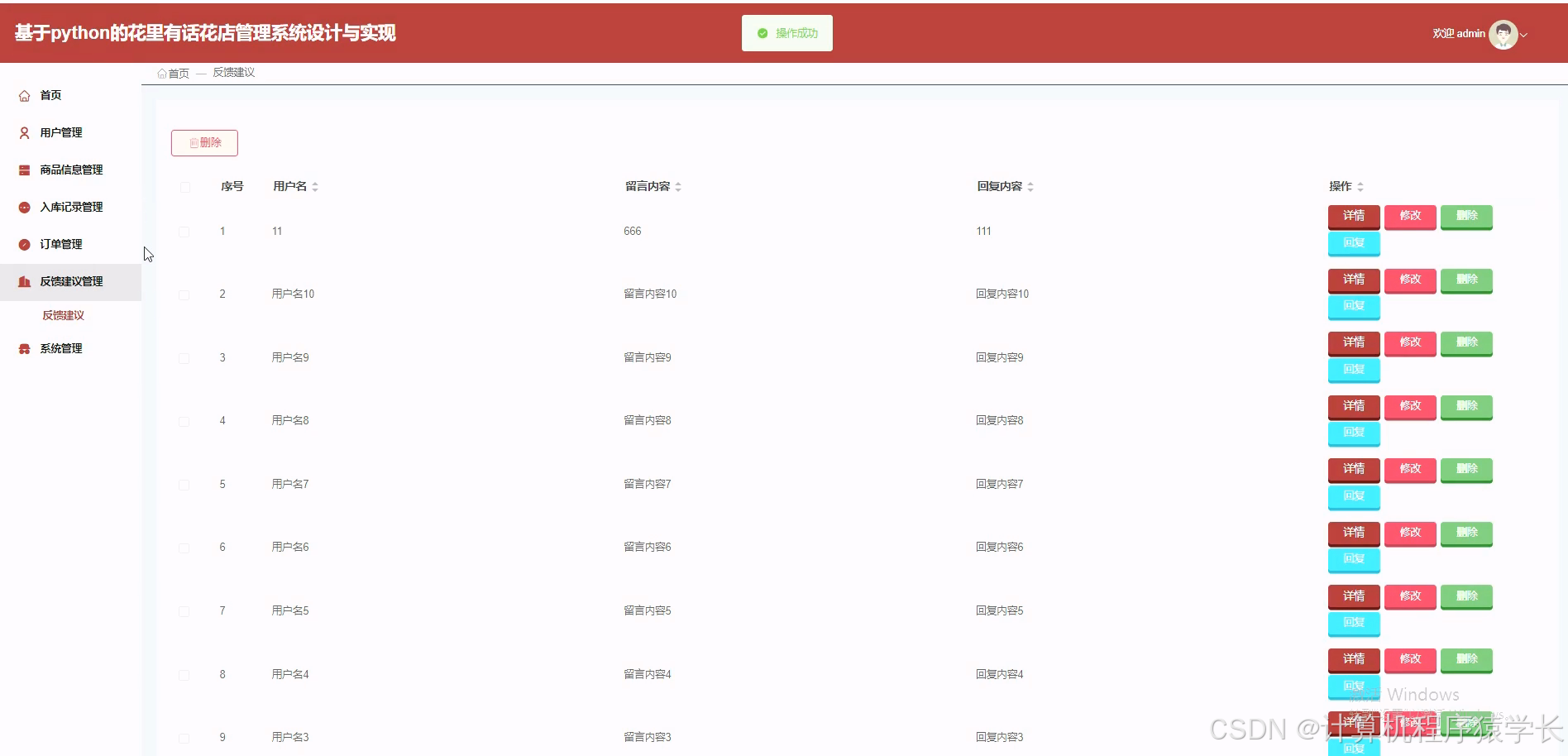Click the admin avatar picture
The height and width of the screenshot is (756, 1568).
click(x=1503, y=34)
